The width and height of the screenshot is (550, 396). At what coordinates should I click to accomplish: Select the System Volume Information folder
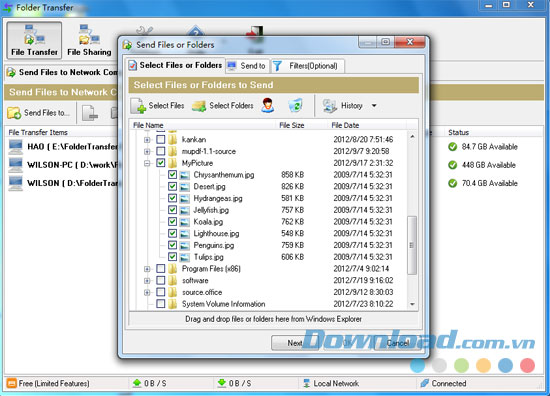coord(223,304)
